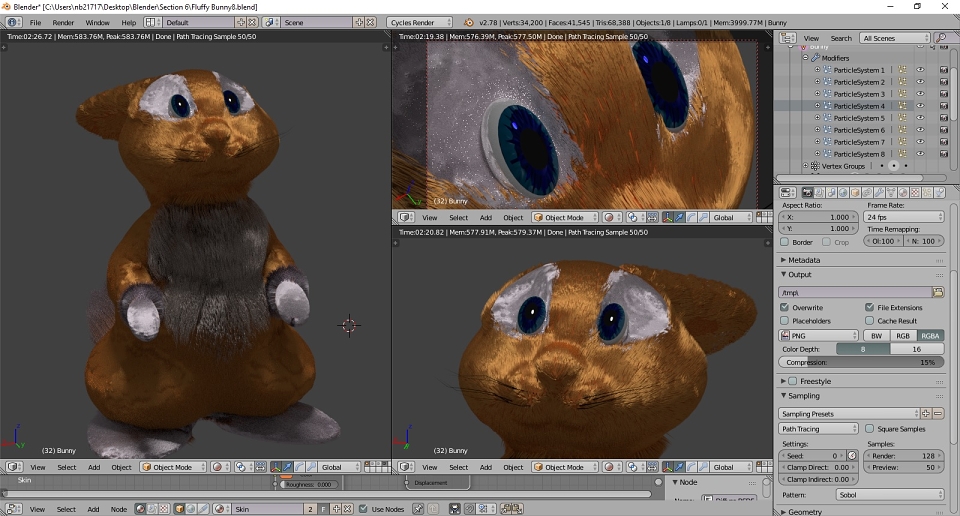960x516 pixels.
Task: Click the Aspect Ratio X 1.000 field
Action: coord(819,217)
